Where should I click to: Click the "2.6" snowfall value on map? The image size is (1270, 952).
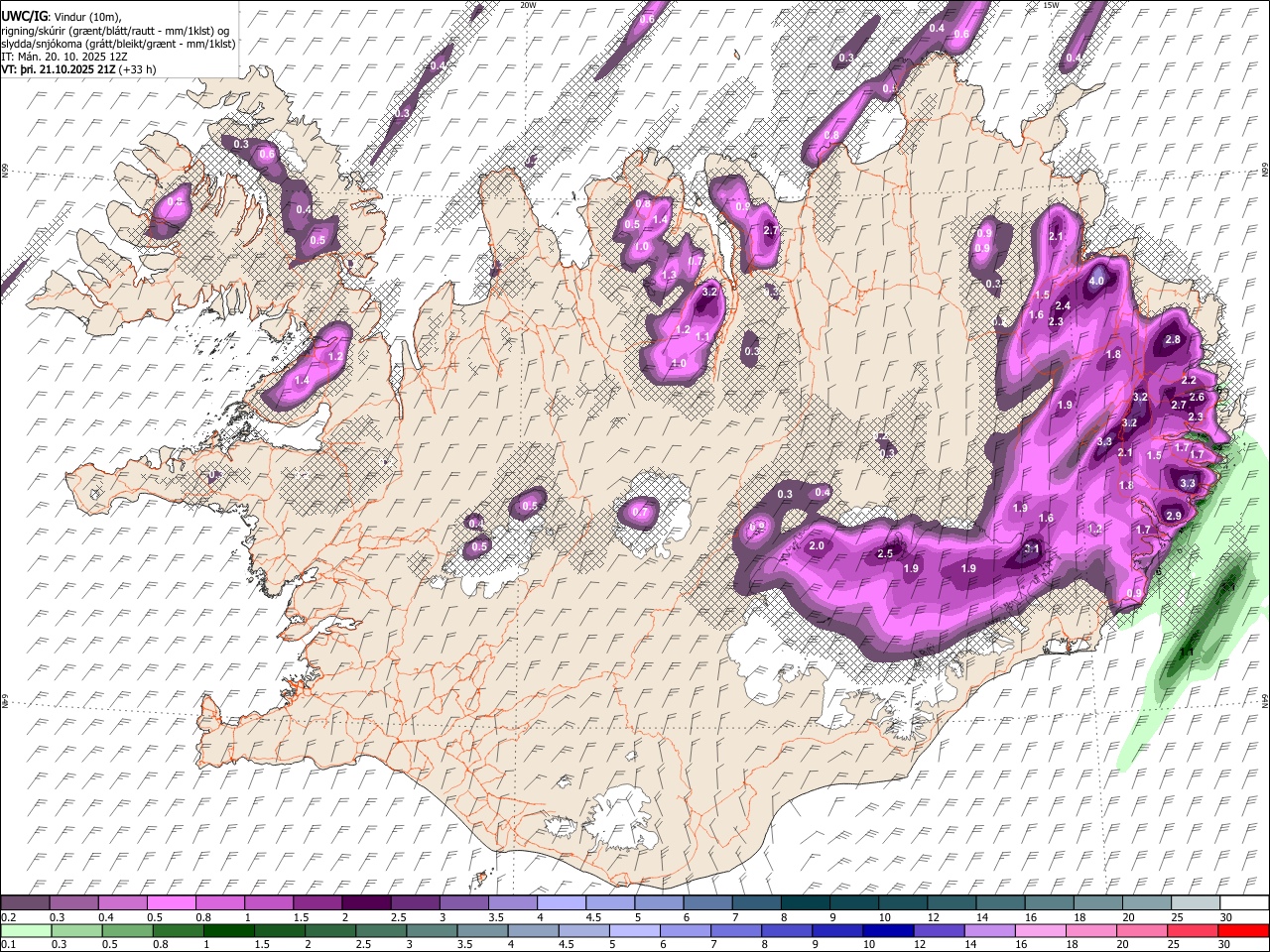pos(1197,397)
